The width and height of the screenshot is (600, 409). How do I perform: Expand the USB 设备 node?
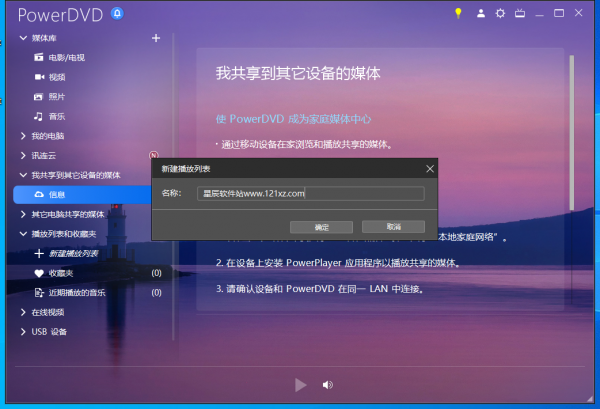click(x=23, y=331)
